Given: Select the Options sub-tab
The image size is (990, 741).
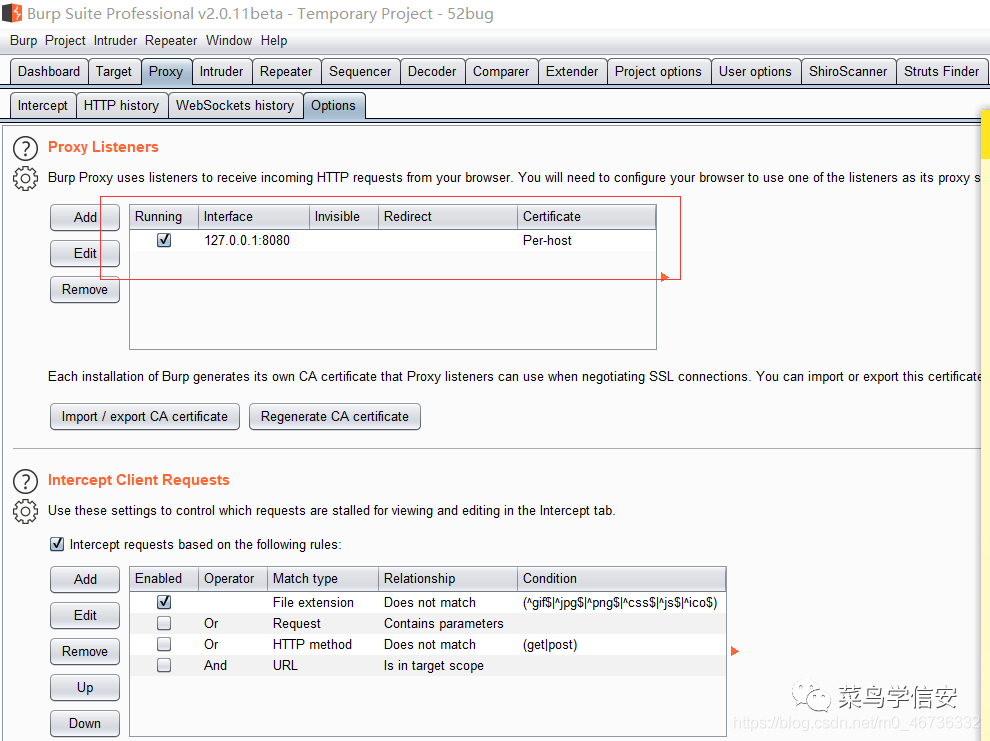Looking at the screenshot, I should pyautogui.click(x=333, y=105).
